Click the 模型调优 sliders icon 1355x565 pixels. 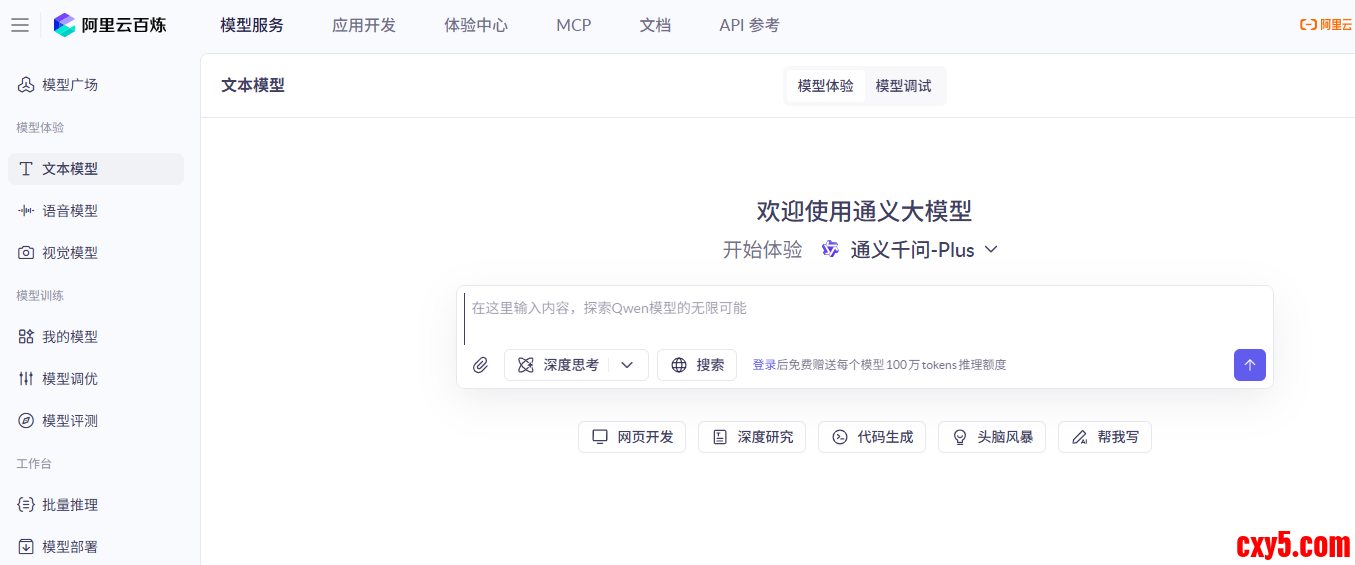pyautogui.click(x=26, y=379)
